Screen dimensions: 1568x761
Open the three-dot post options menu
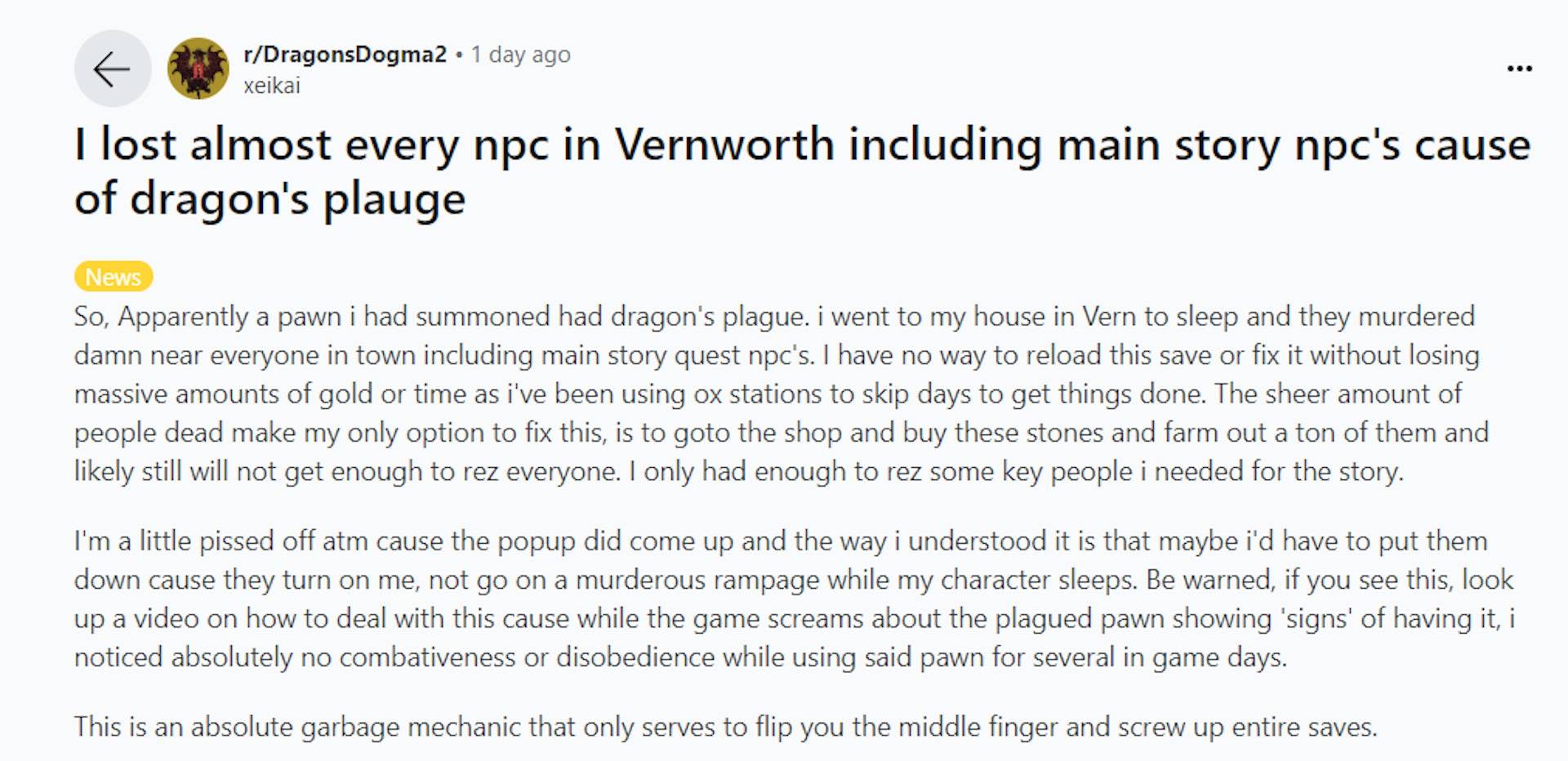click(1519, 69)
